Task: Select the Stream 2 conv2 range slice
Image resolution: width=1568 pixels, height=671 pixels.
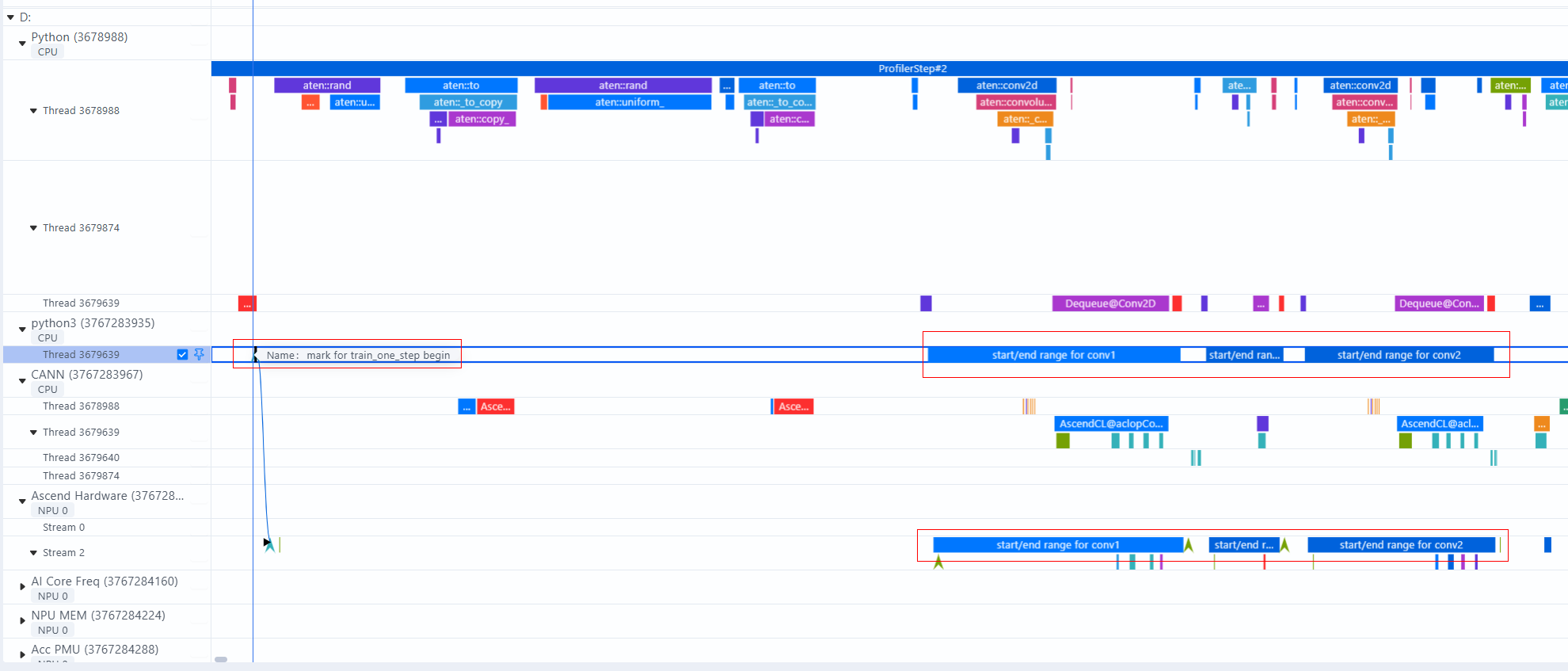Action: click(x=1401, y=545)
